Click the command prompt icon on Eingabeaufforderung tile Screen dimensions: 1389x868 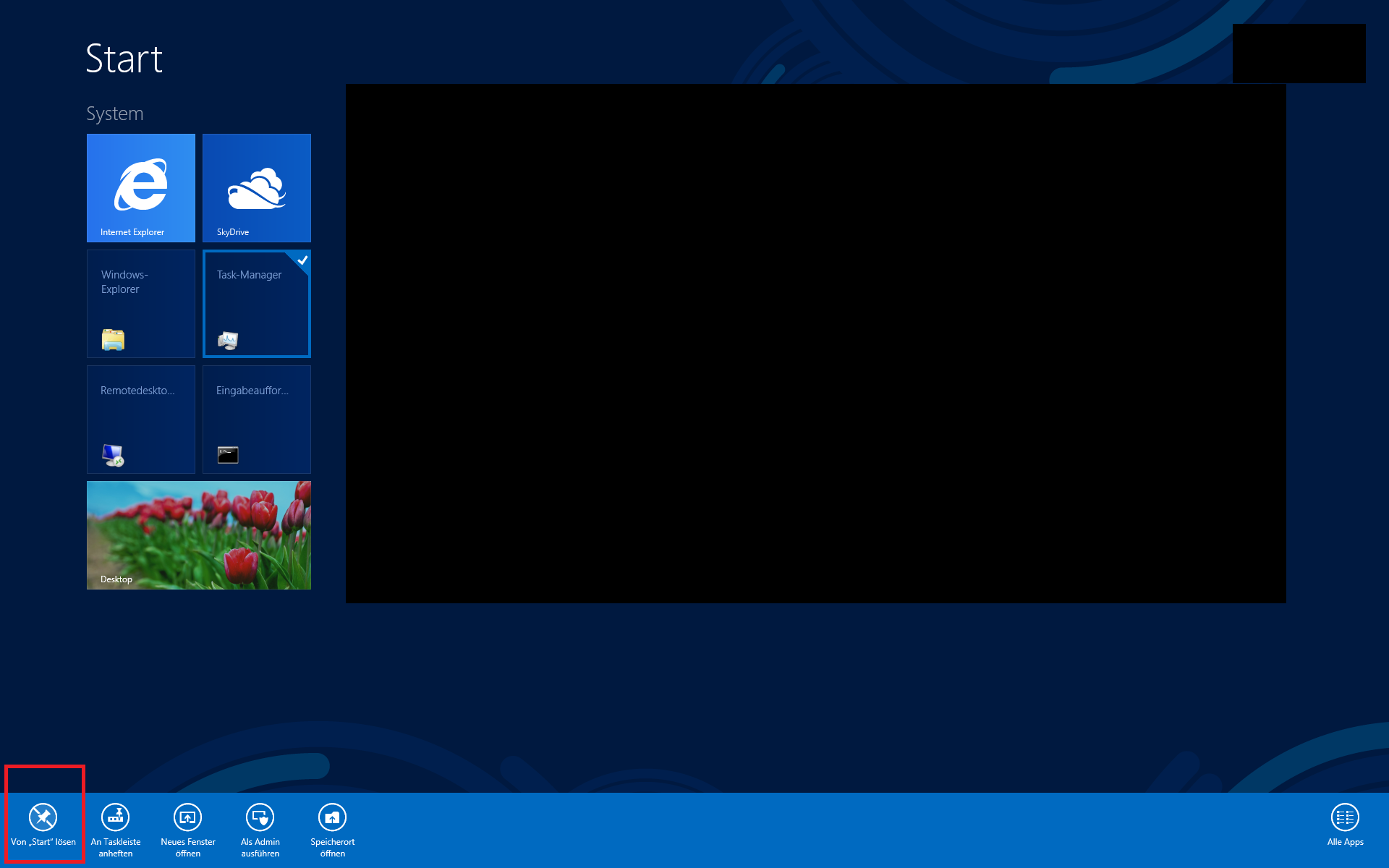point(228,455)
